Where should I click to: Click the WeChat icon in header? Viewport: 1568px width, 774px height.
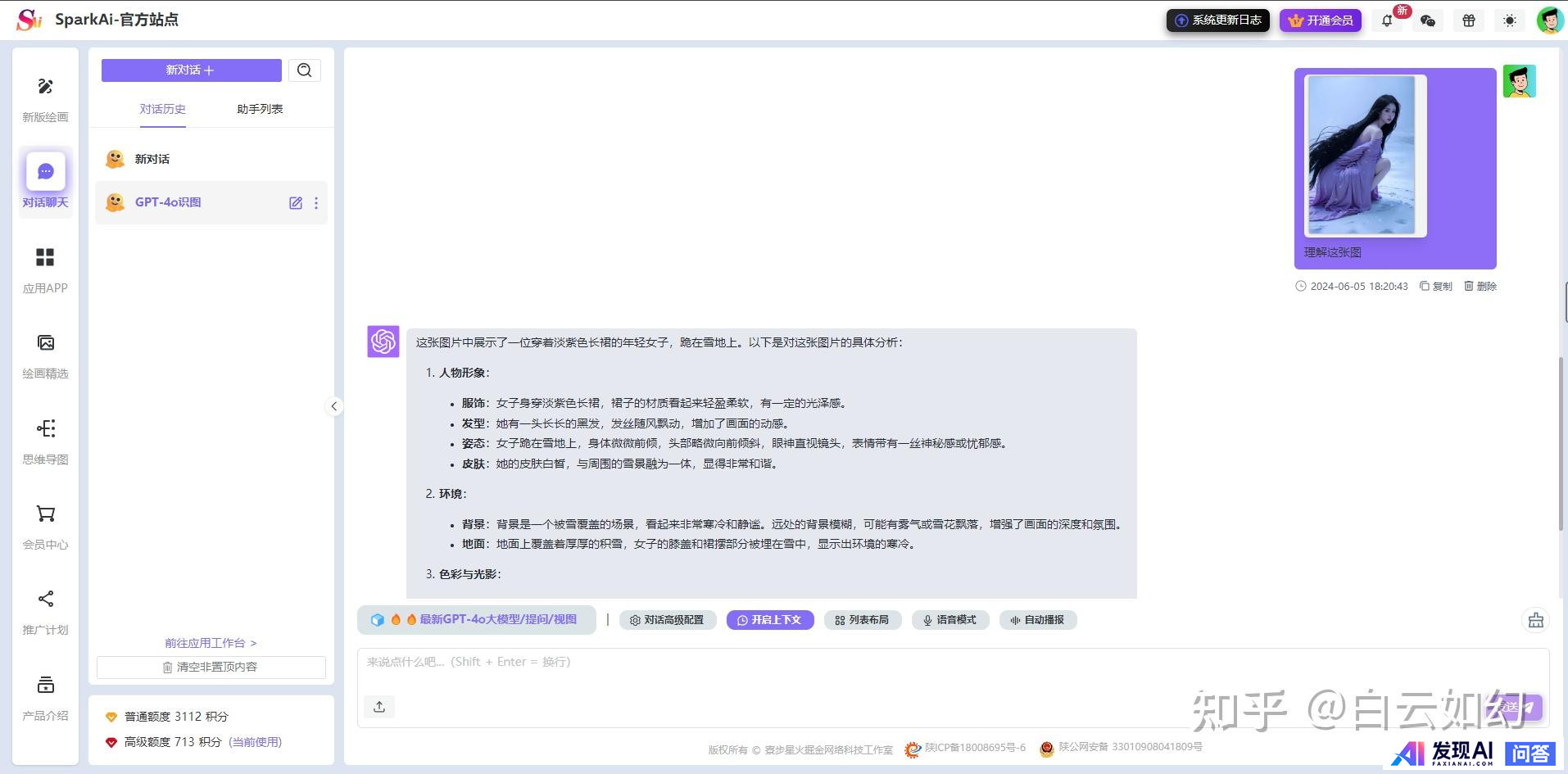[1428, 20]
